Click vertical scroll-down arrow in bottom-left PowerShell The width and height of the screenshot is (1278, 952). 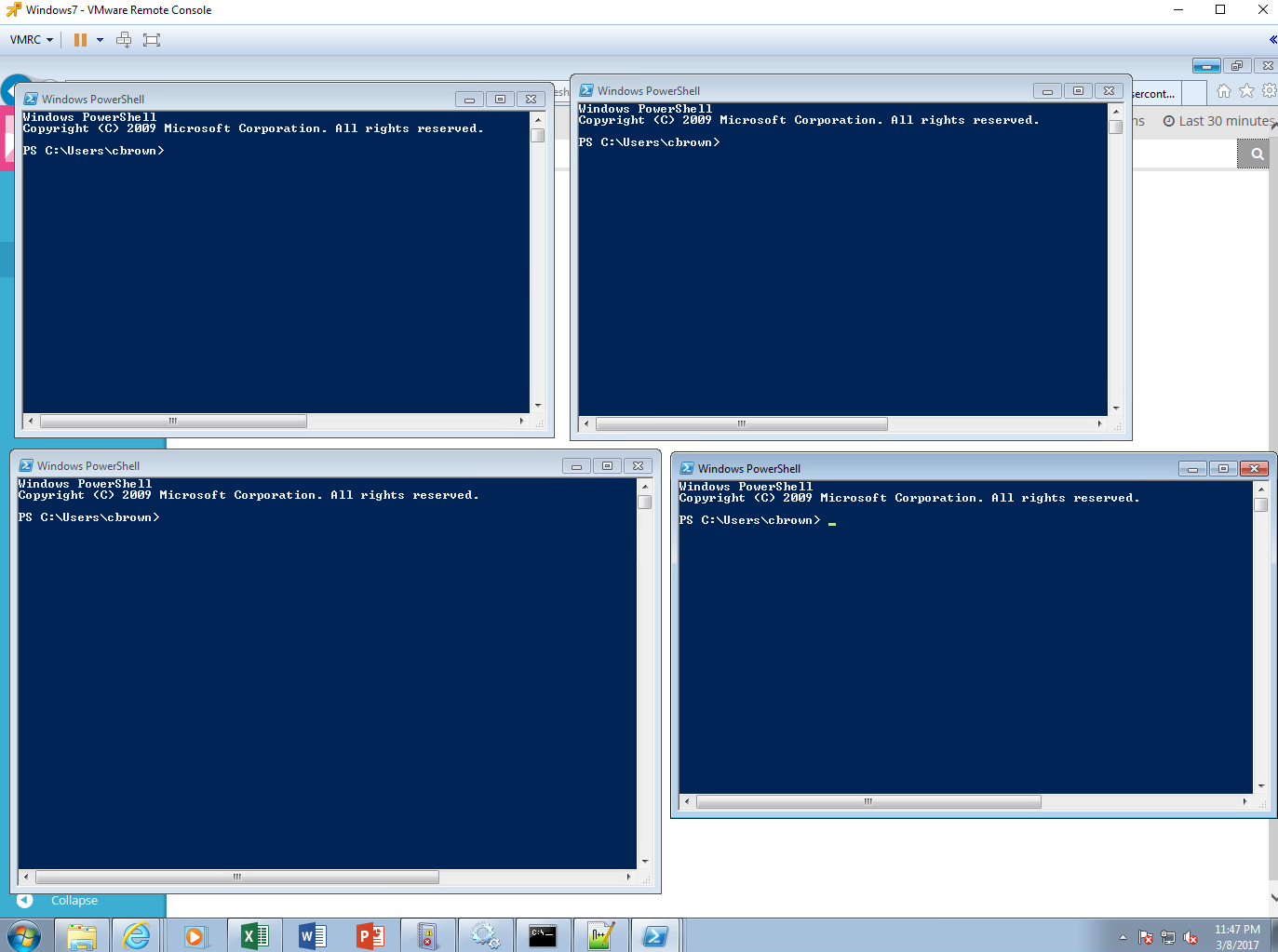tap(645, 862)
